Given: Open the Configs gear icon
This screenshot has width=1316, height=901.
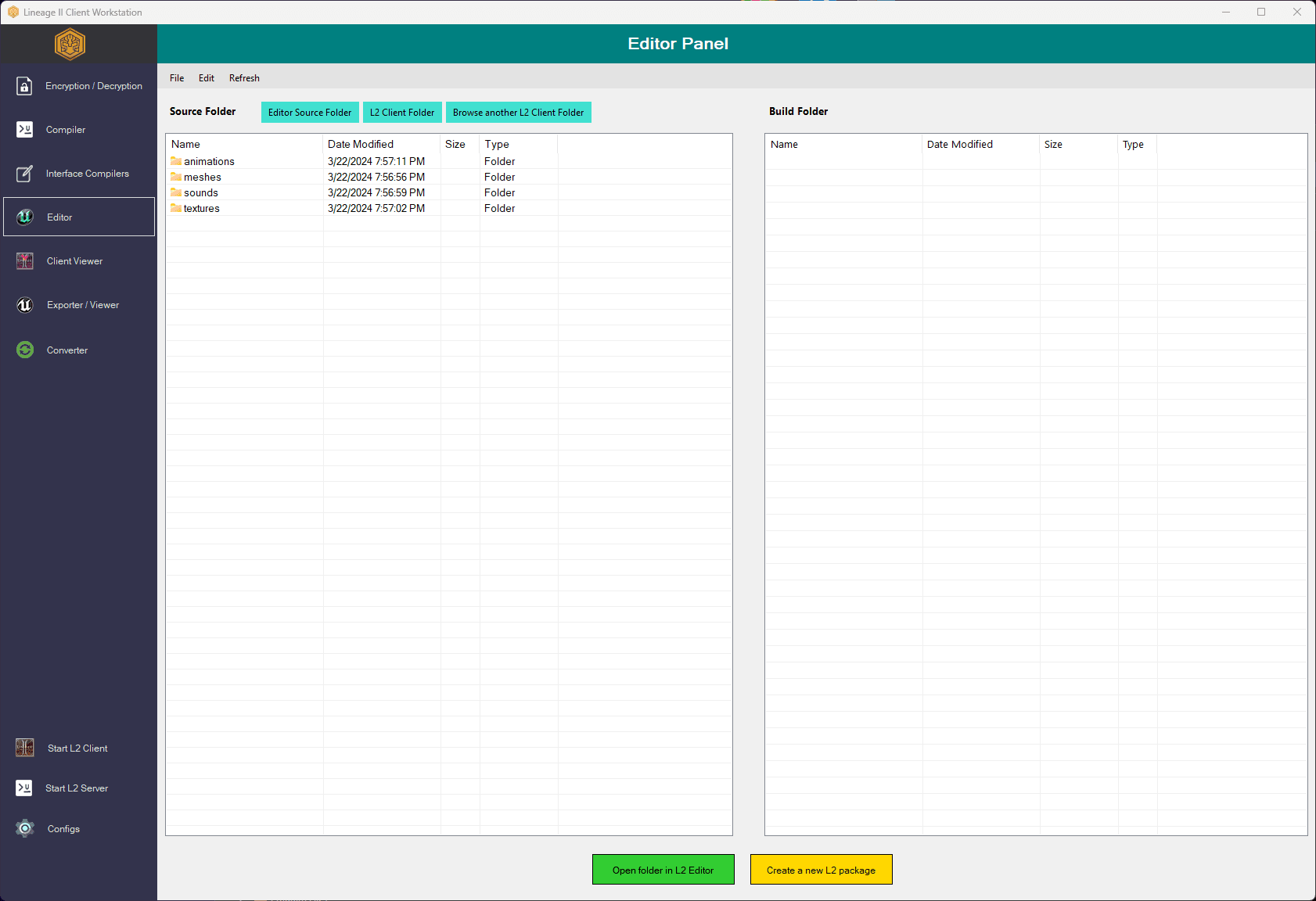Looking at the screenshot, I should tap(24, 828).
